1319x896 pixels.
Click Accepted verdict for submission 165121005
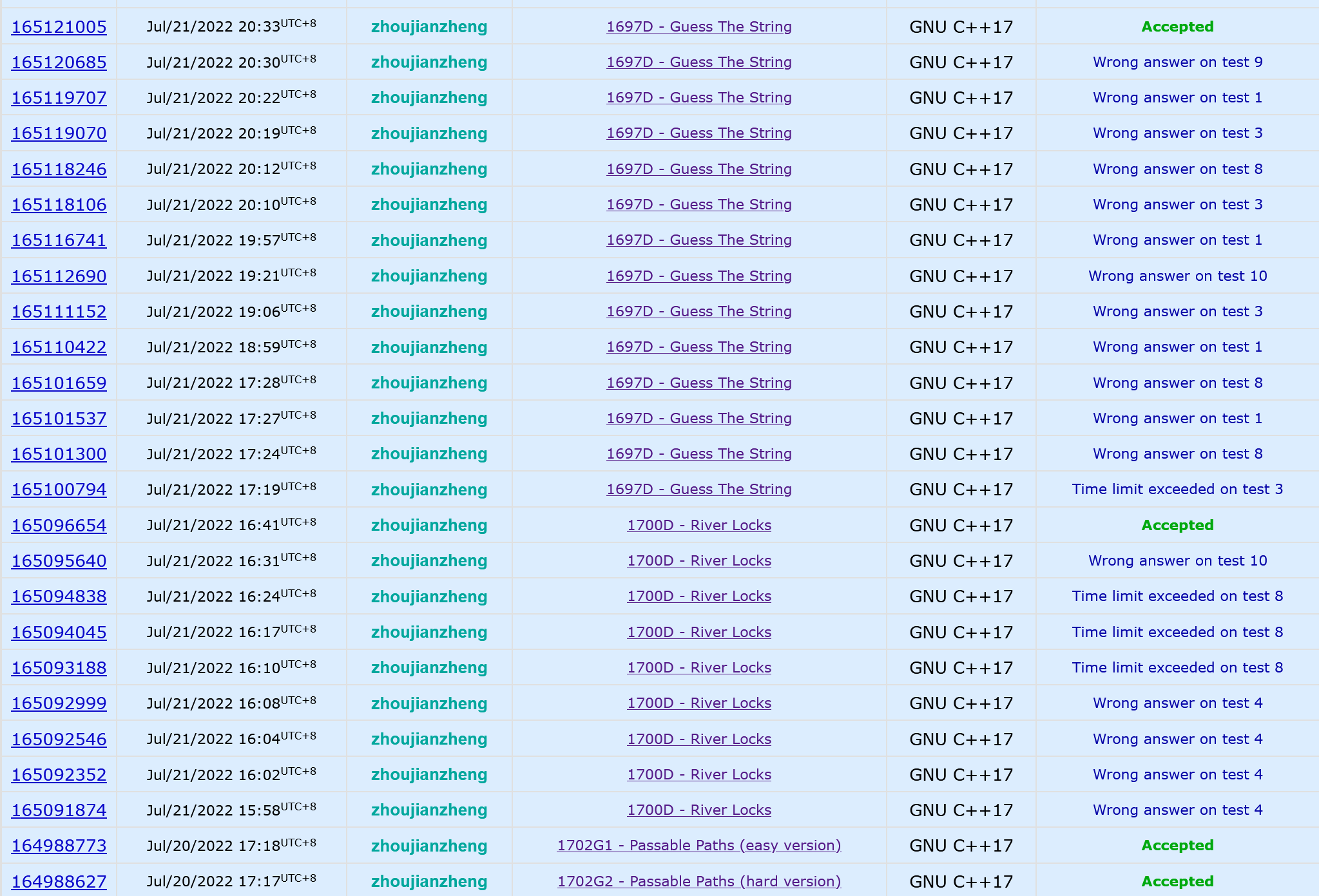pos(1177,27)
